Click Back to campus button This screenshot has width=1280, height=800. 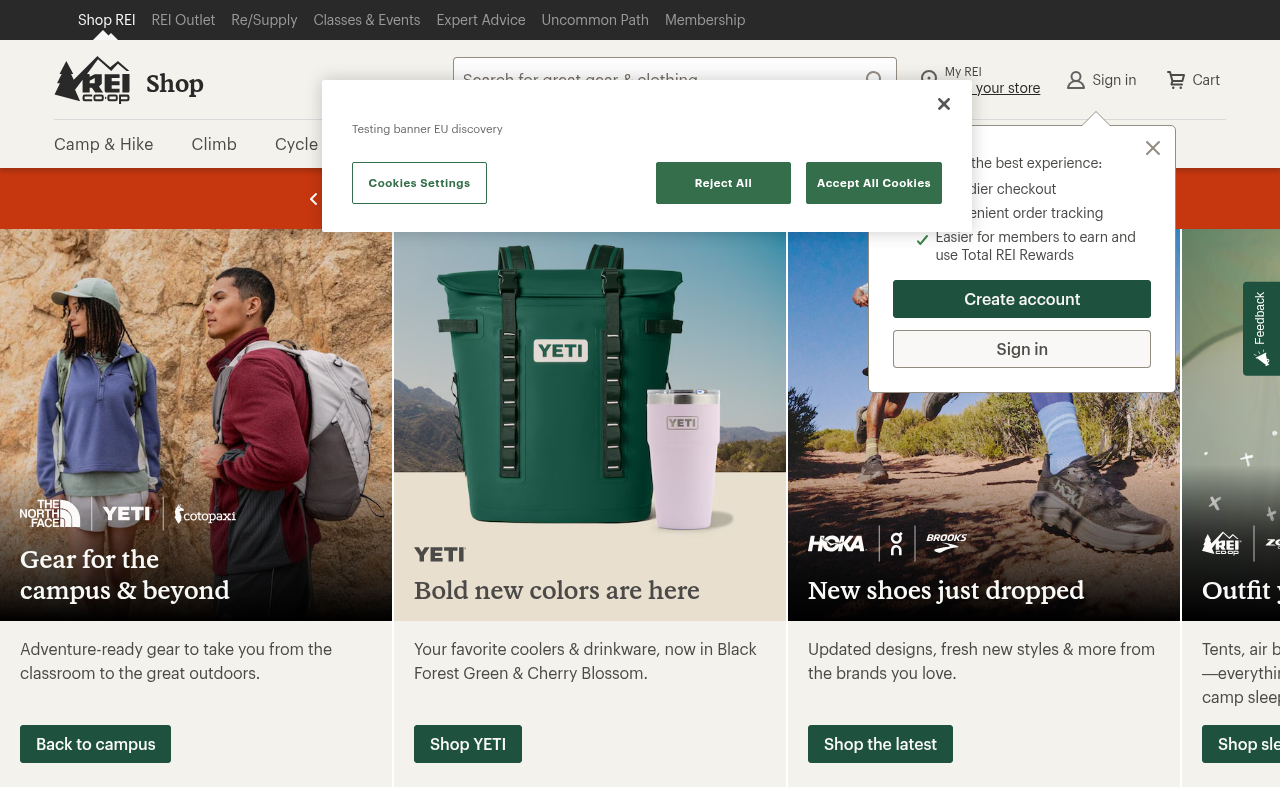[x=95, y=744]
